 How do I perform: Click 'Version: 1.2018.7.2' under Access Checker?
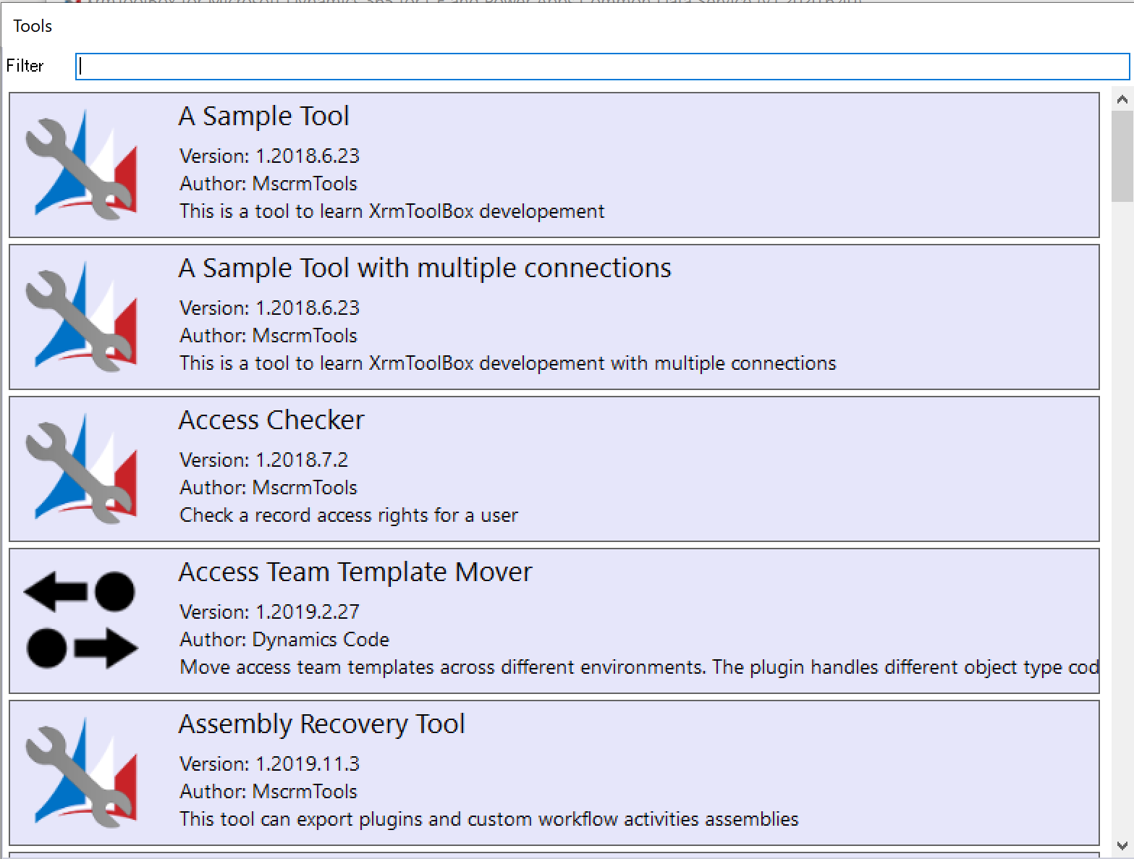point(264,460)
